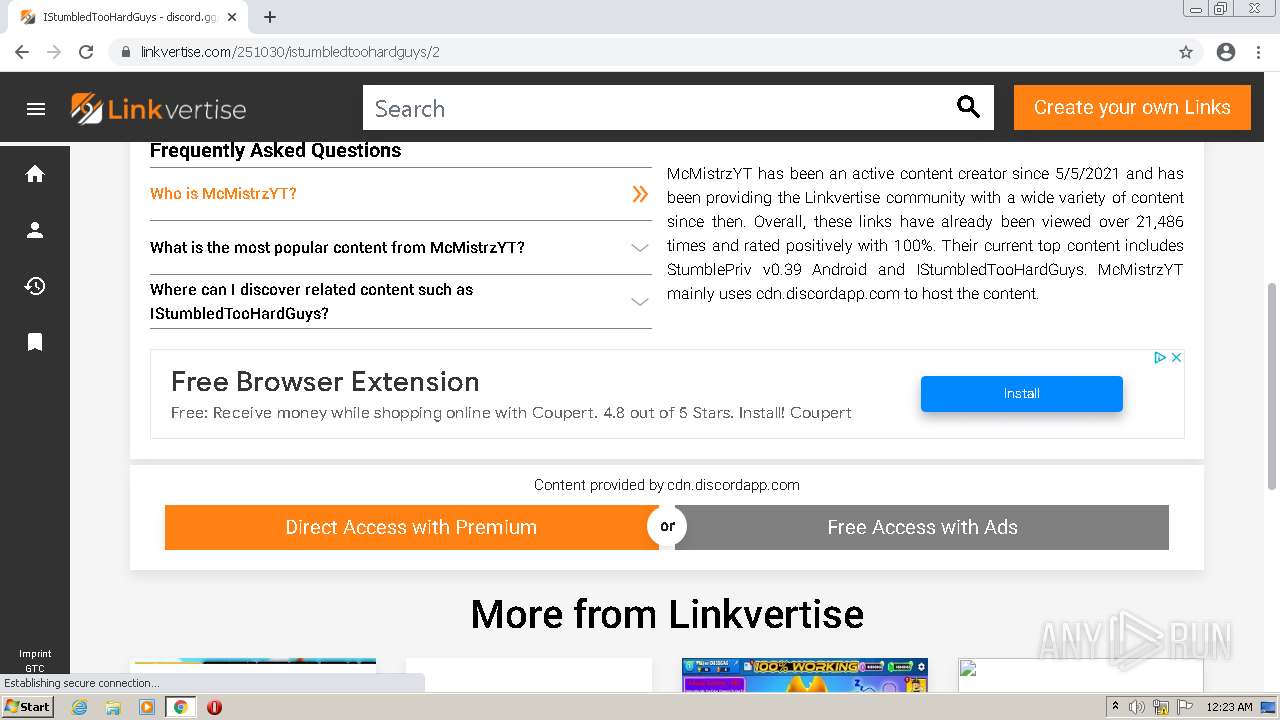Image resolution: width=1280 pixels, height=720 pixels.
Task: Click the Linkvertise logo
Action: pyautogui.click(x=158, y=109)
